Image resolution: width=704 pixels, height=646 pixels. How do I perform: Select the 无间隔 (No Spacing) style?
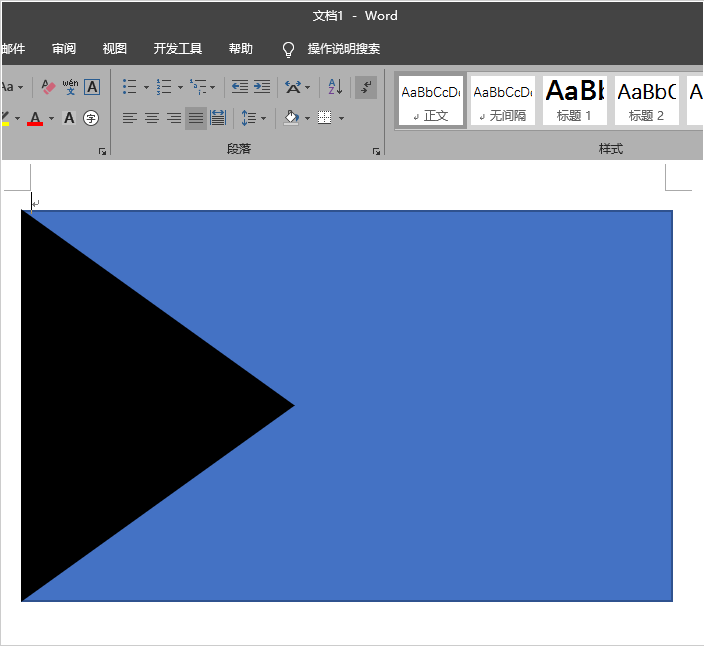click(503, 101)
